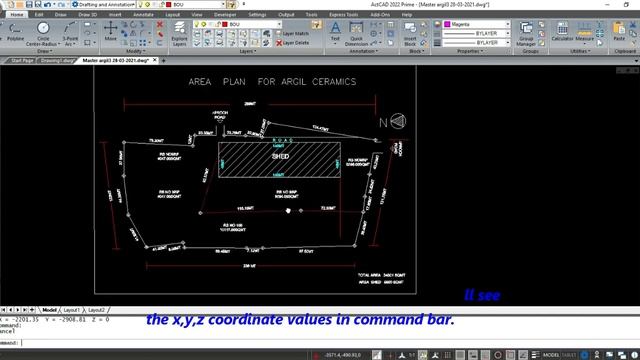The image size is (640, 360).
Task: Click the Undo arrow in quick access toolbar
Action: pyautogui.click(x=47, y=4)
